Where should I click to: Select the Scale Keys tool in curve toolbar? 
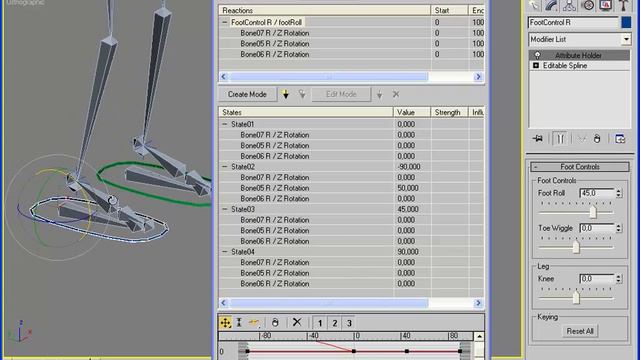click(239, 322)
